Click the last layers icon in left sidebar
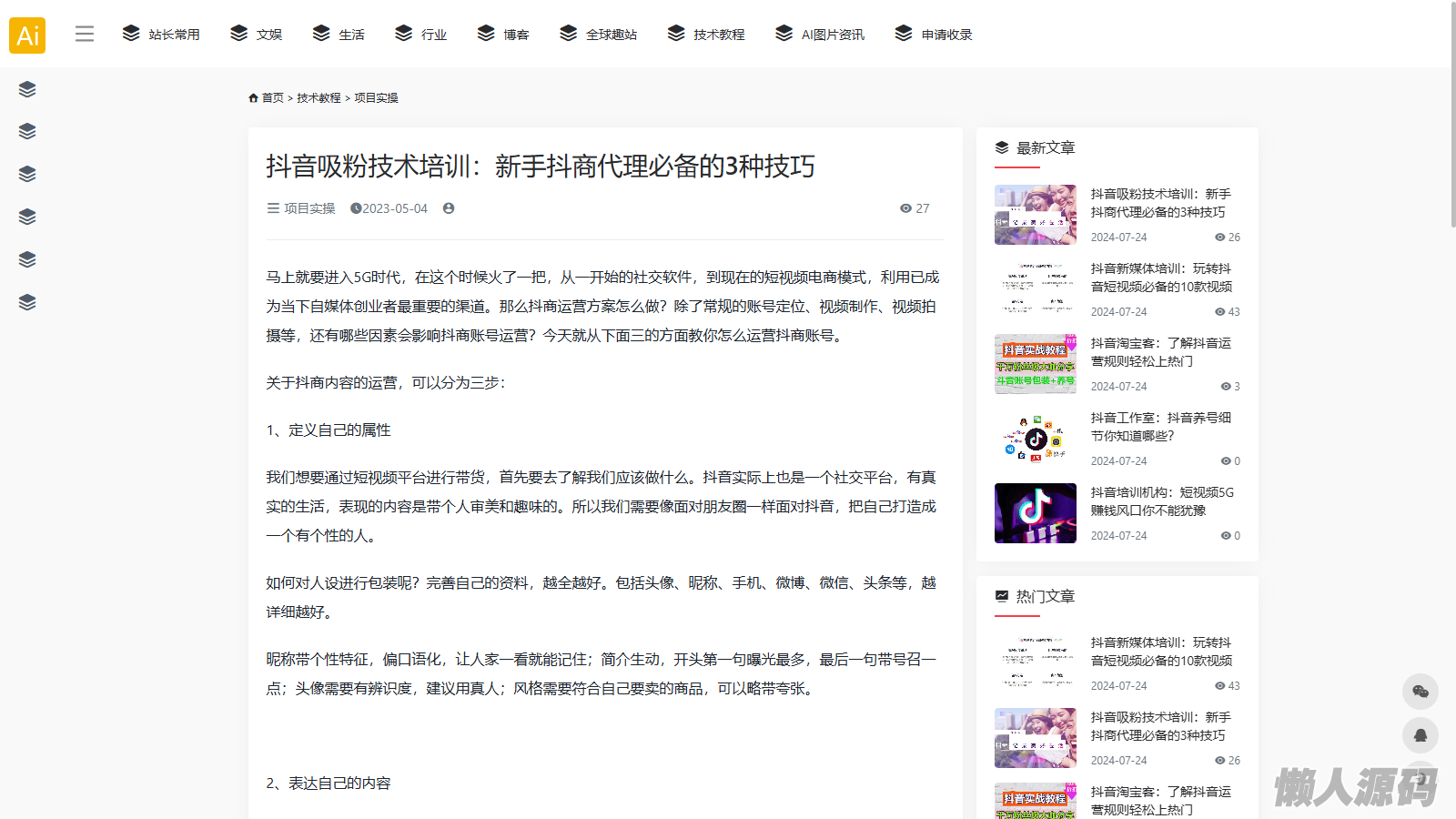This screenshot has height=819, width=1456. tap(27, 302)
